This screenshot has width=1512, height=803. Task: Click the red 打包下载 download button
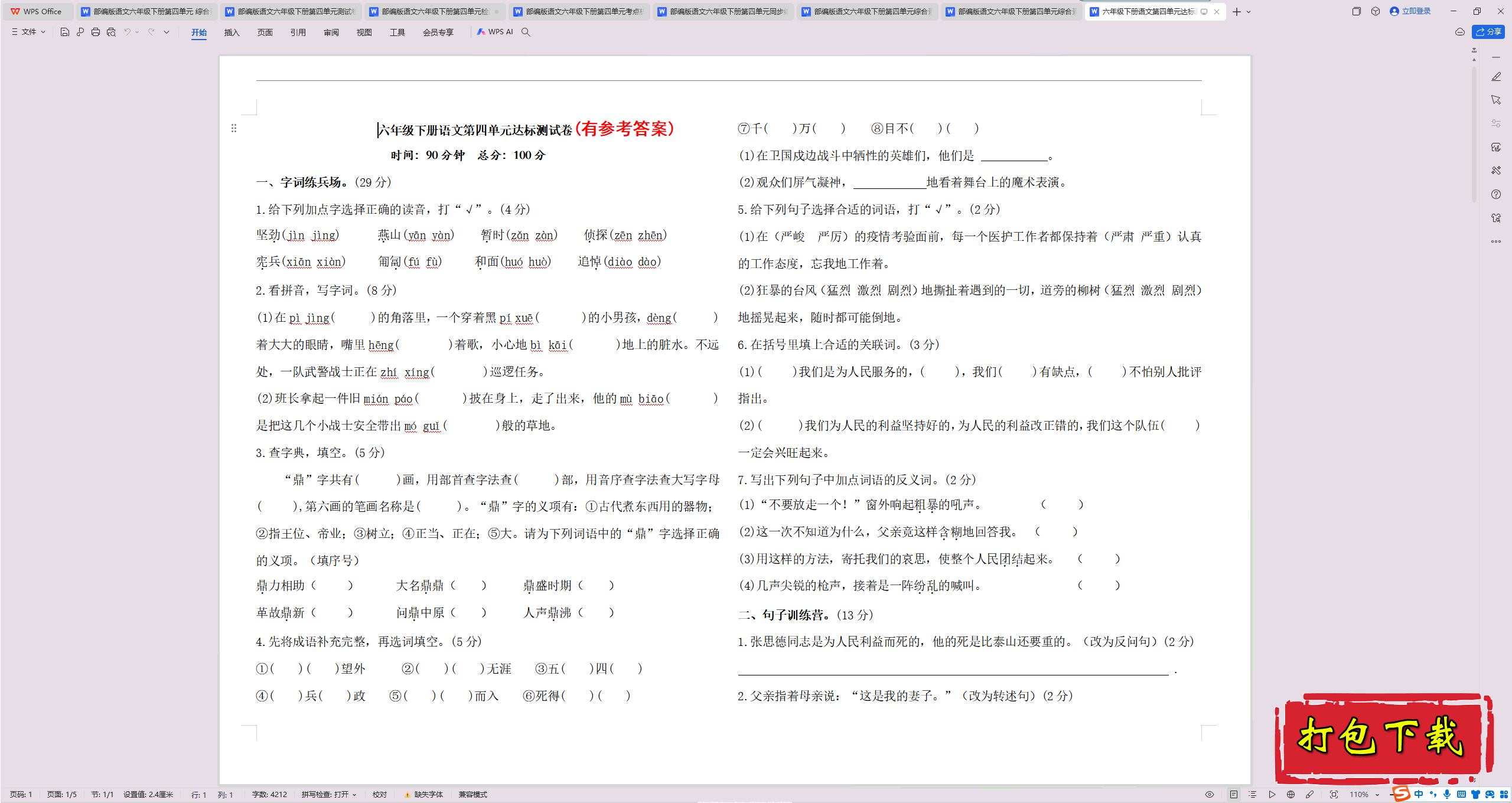(1384, 738)
